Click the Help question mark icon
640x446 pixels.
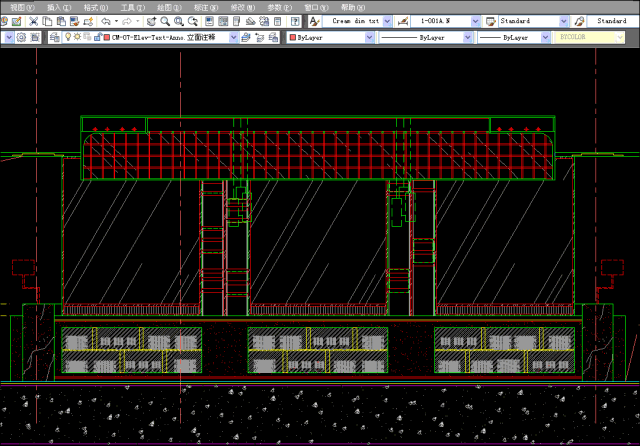[x=295, y=21]
